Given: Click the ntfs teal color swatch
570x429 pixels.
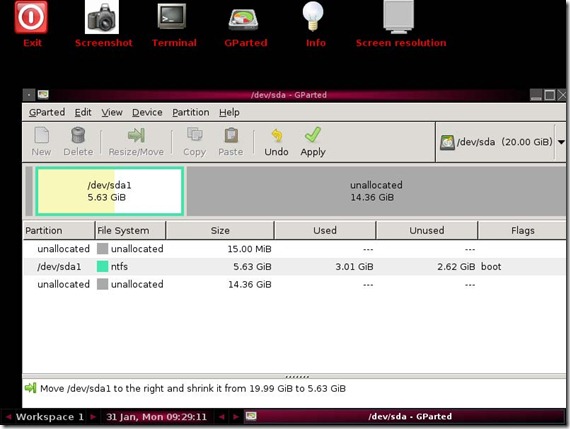Looking at the screenshot, I should [x=103, y=266].
